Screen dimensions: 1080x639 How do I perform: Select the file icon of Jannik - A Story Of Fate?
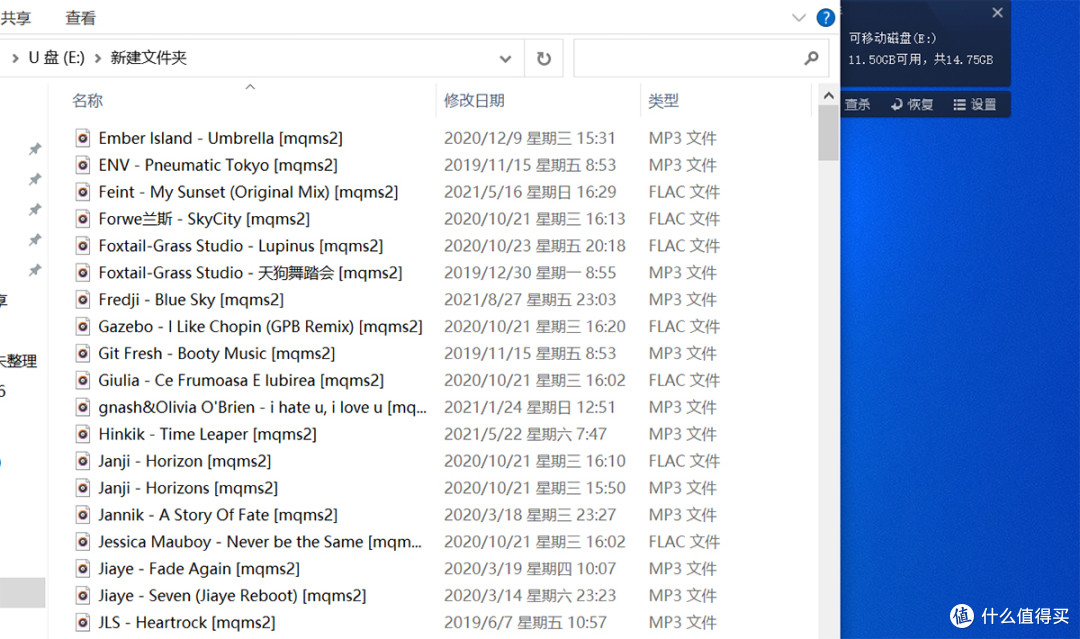pos(83,514)
